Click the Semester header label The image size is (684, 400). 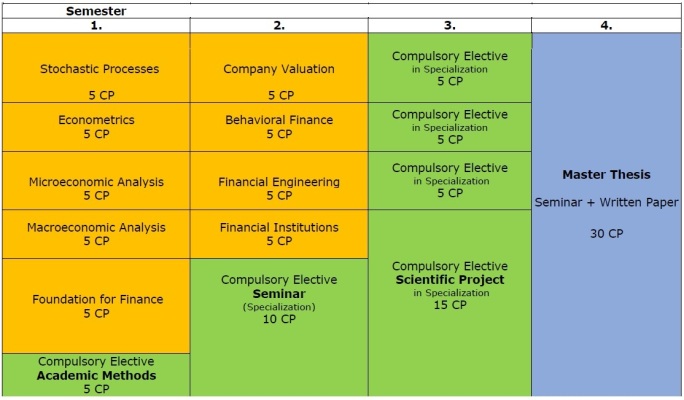97,10
